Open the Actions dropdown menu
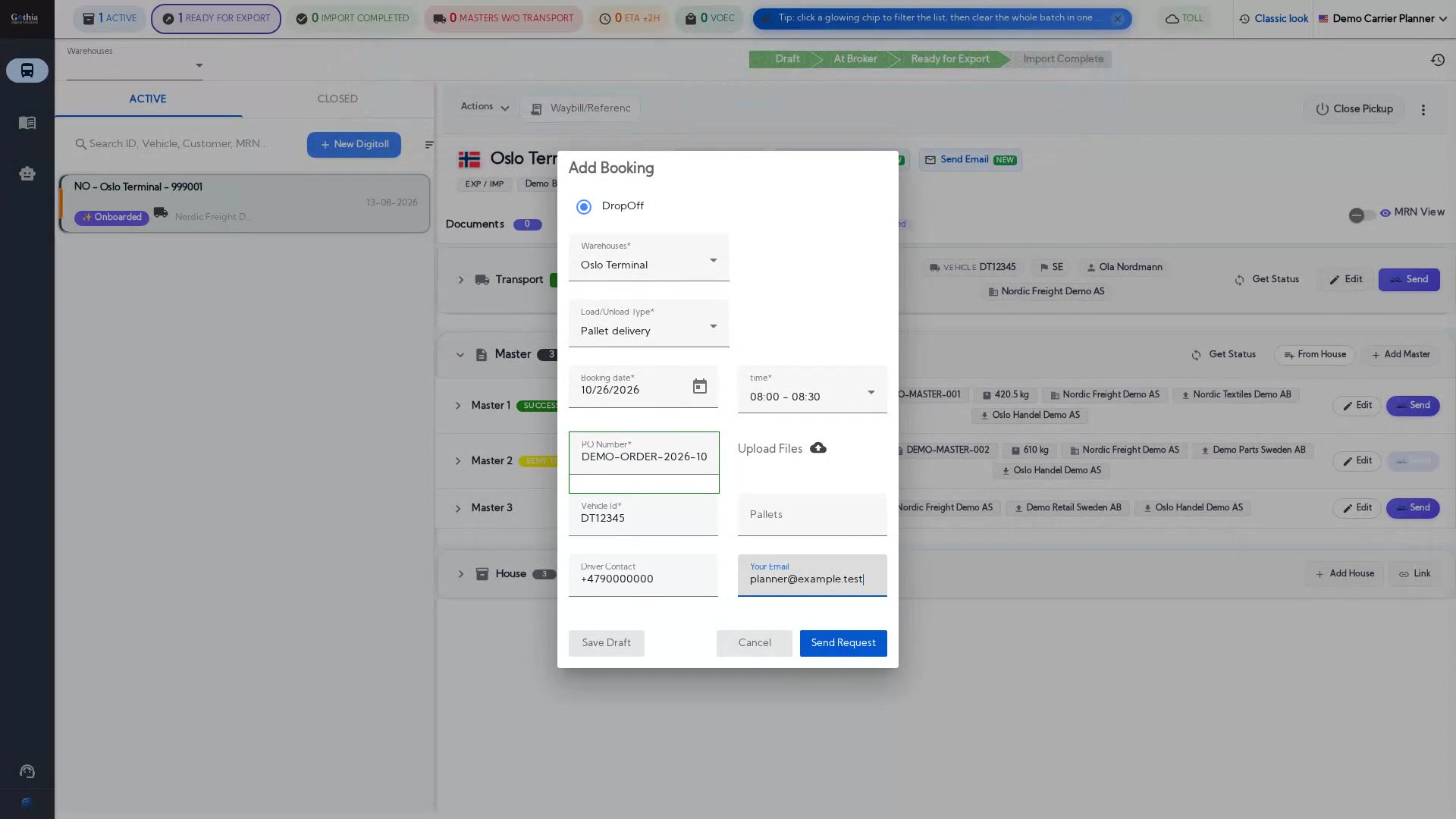The width and height of the screenshot is (1456, 819). tap(485, 107)
